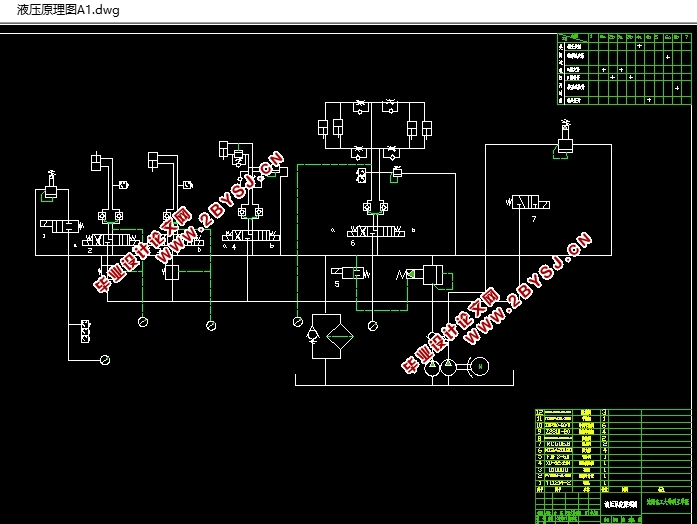Viewport: 697px width, 524px height.
Task: Click the hydraulic lock valve pair above valve 2
Action: tap(110, 216)
